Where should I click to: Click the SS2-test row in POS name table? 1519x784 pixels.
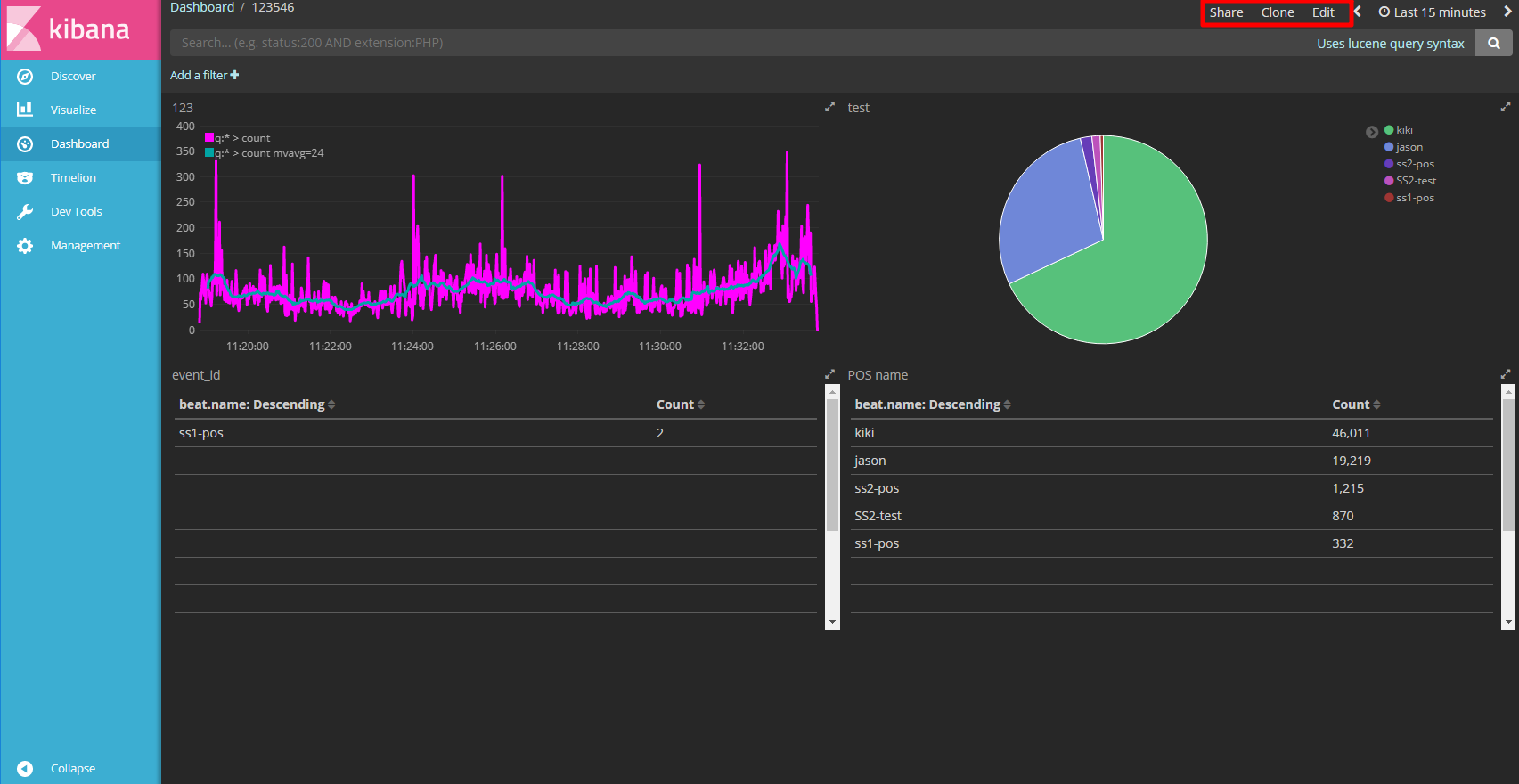(1172, 516)
